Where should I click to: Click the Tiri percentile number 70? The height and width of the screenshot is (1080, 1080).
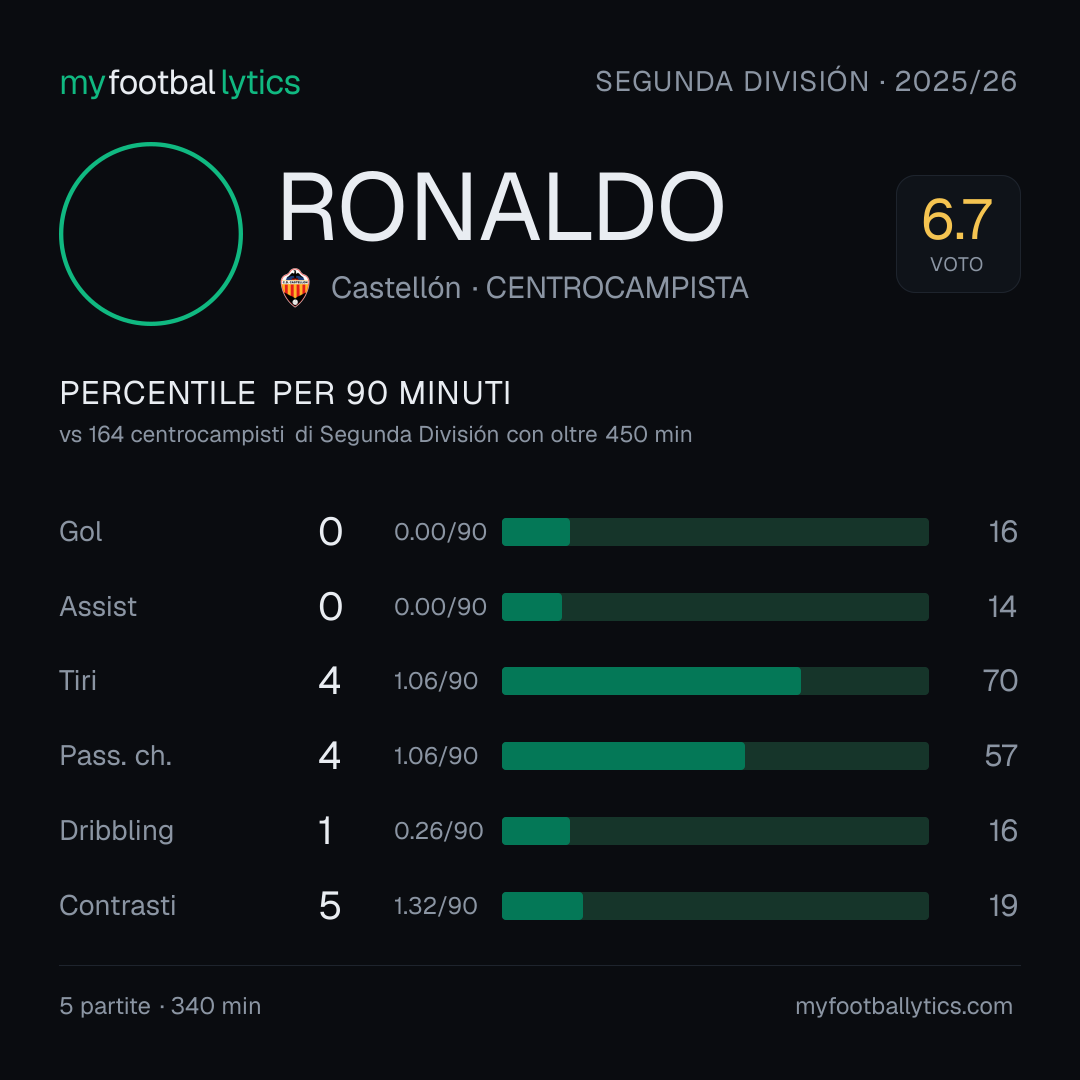click(x=1000, y=681)
